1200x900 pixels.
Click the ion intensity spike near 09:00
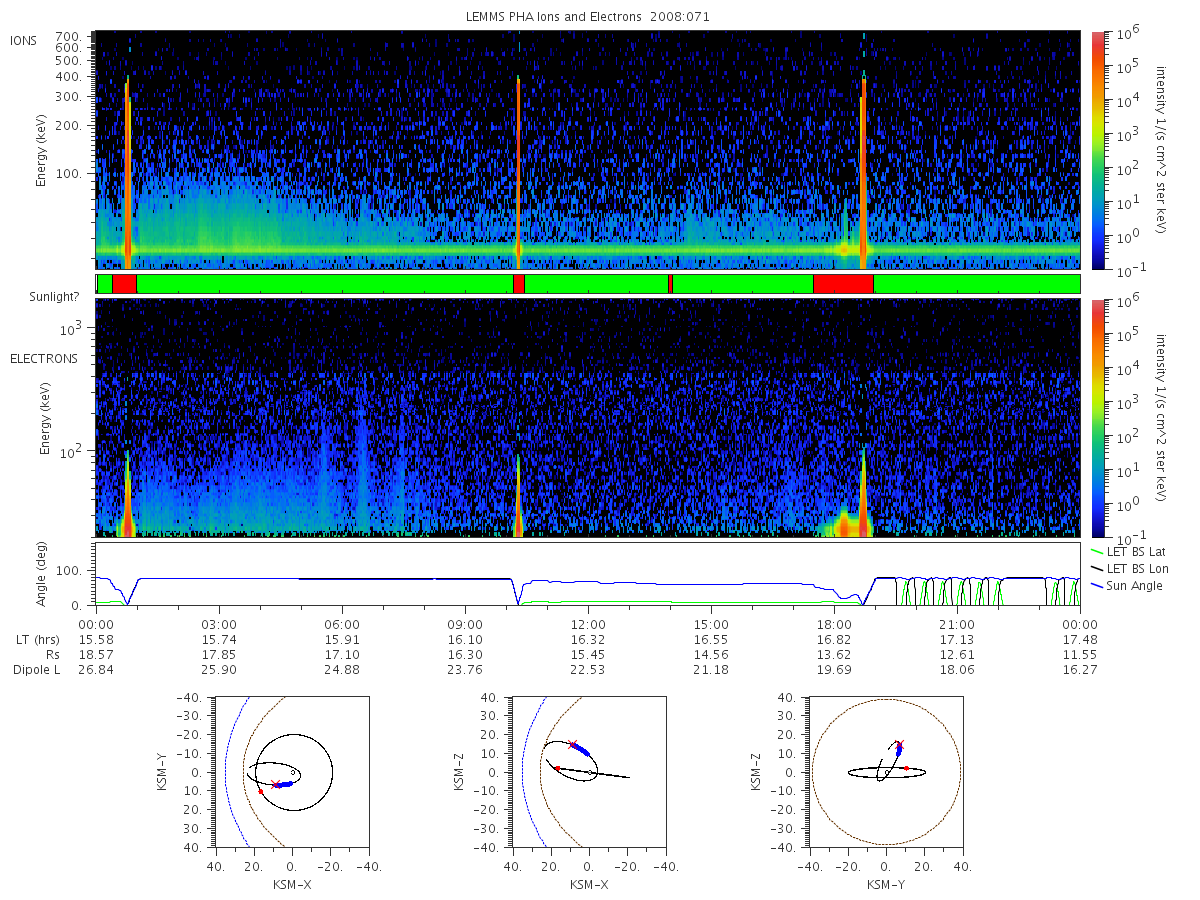click(518, 170)
